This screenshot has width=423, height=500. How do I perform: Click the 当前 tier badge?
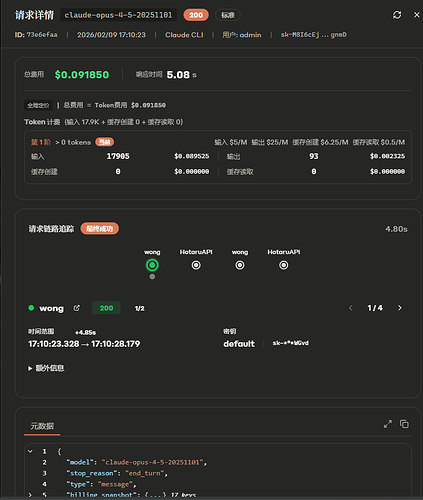click(x=105, y=142)
